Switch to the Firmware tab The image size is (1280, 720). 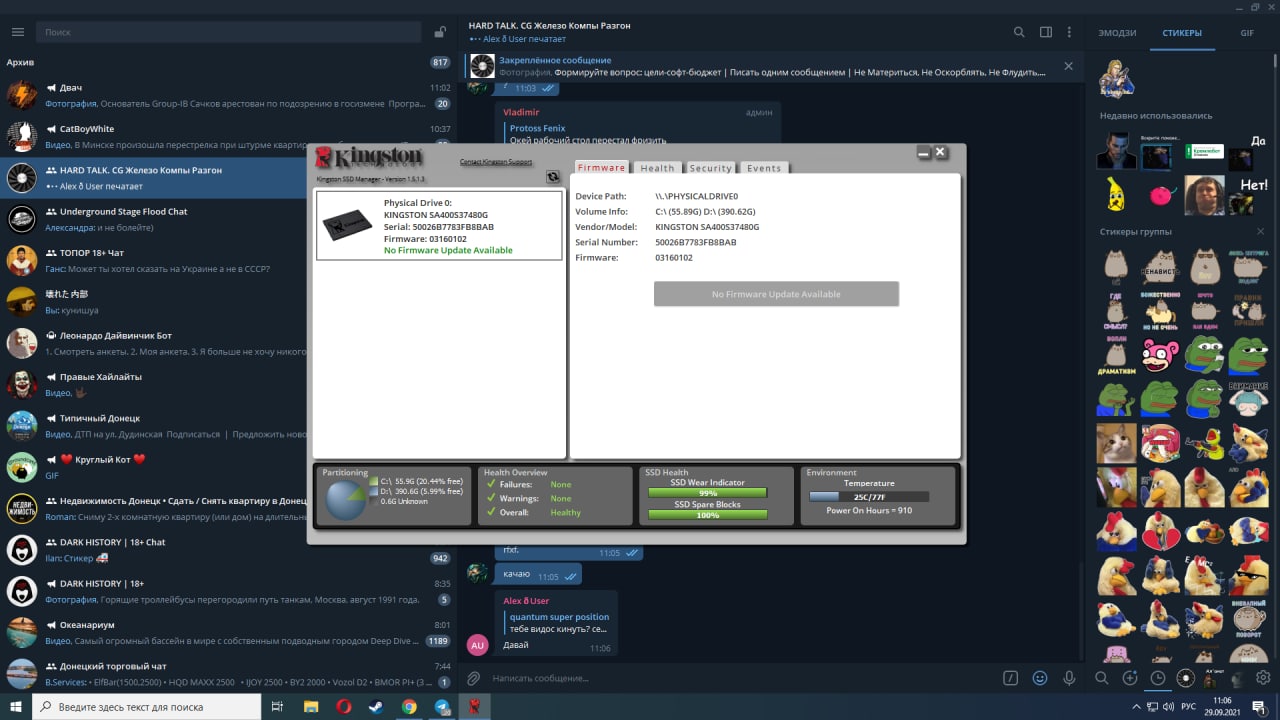tap(601, 168)
